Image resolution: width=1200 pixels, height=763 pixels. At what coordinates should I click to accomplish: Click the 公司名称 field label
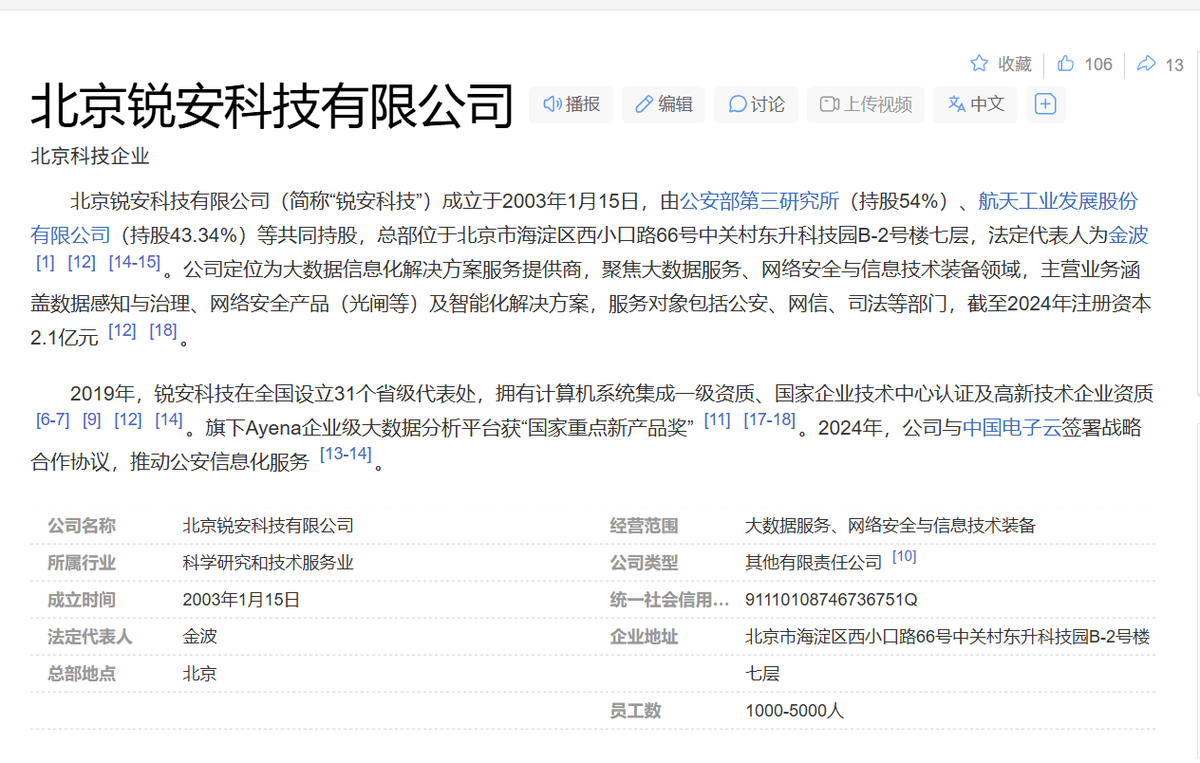[82, 525]
